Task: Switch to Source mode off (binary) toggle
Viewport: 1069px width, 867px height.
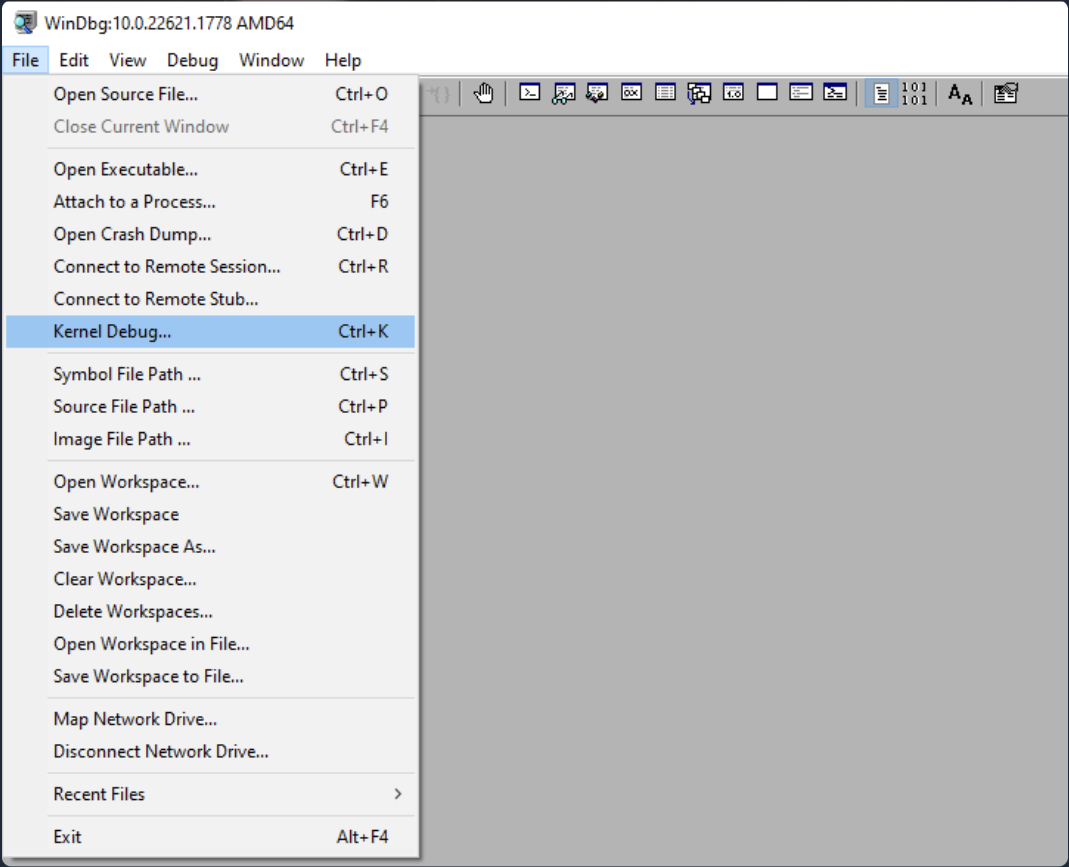Action: [x=914, y=93]
